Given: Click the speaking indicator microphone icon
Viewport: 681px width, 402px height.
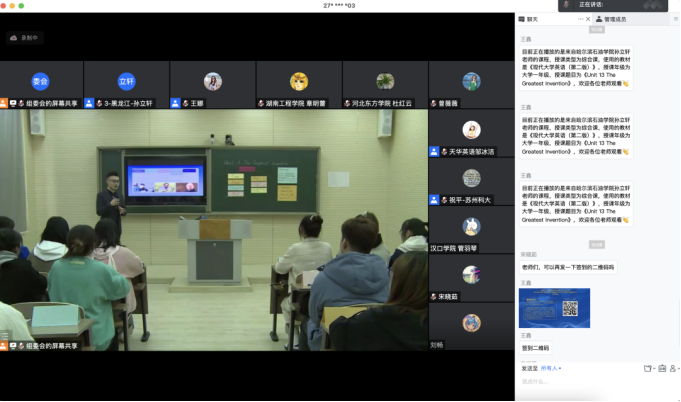Looking at the screenshot, I should (x=566, y=5).
